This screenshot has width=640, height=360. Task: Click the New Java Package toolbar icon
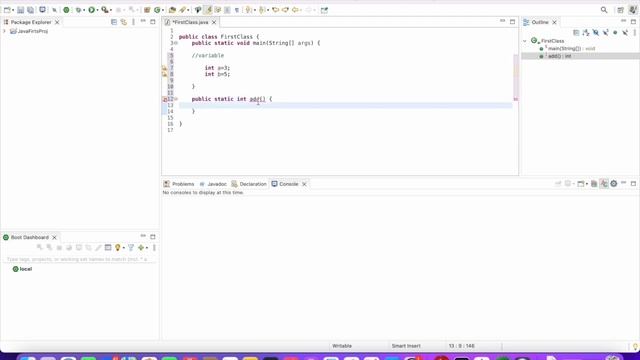tap(147, 10)
